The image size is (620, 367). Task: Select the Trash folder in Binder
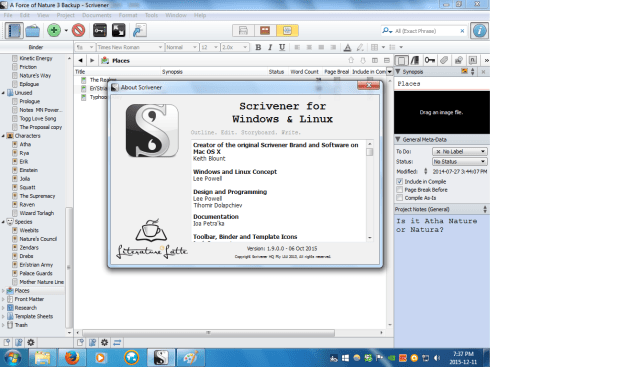21,325
